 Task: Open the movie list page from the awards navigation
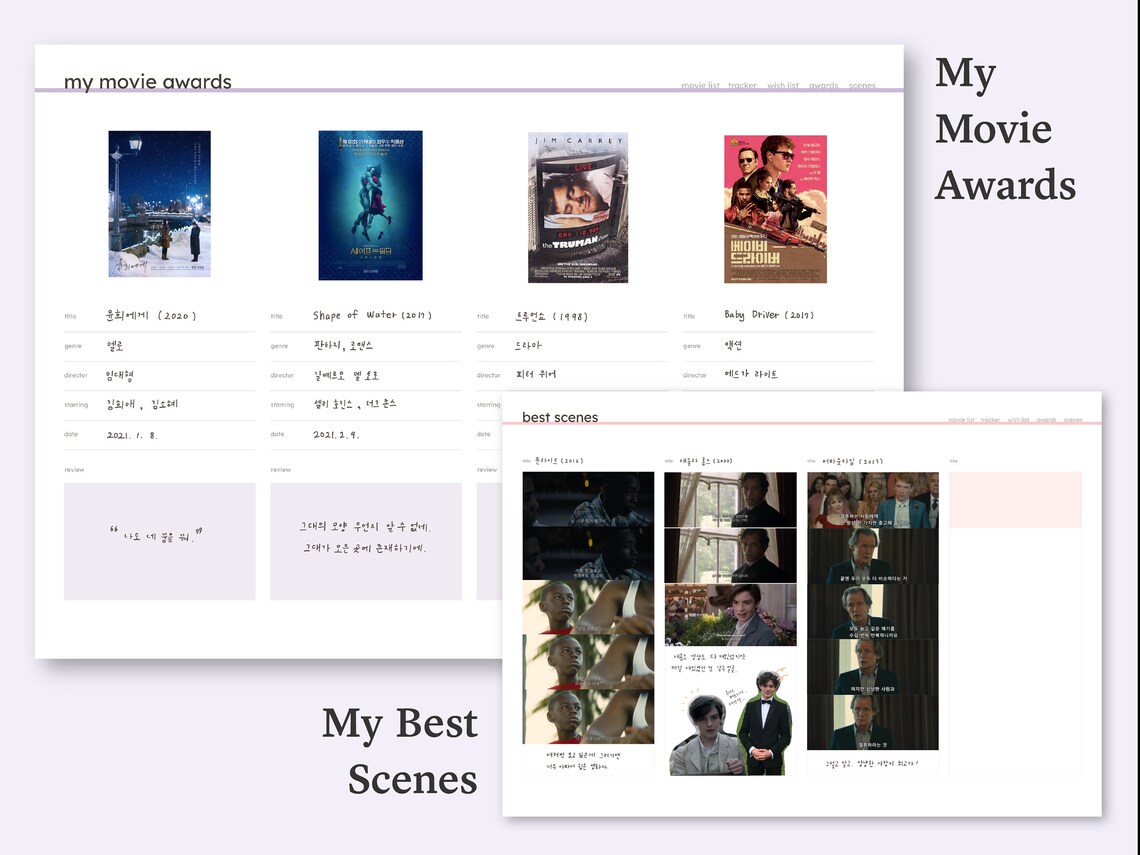(x=700, y=84)
